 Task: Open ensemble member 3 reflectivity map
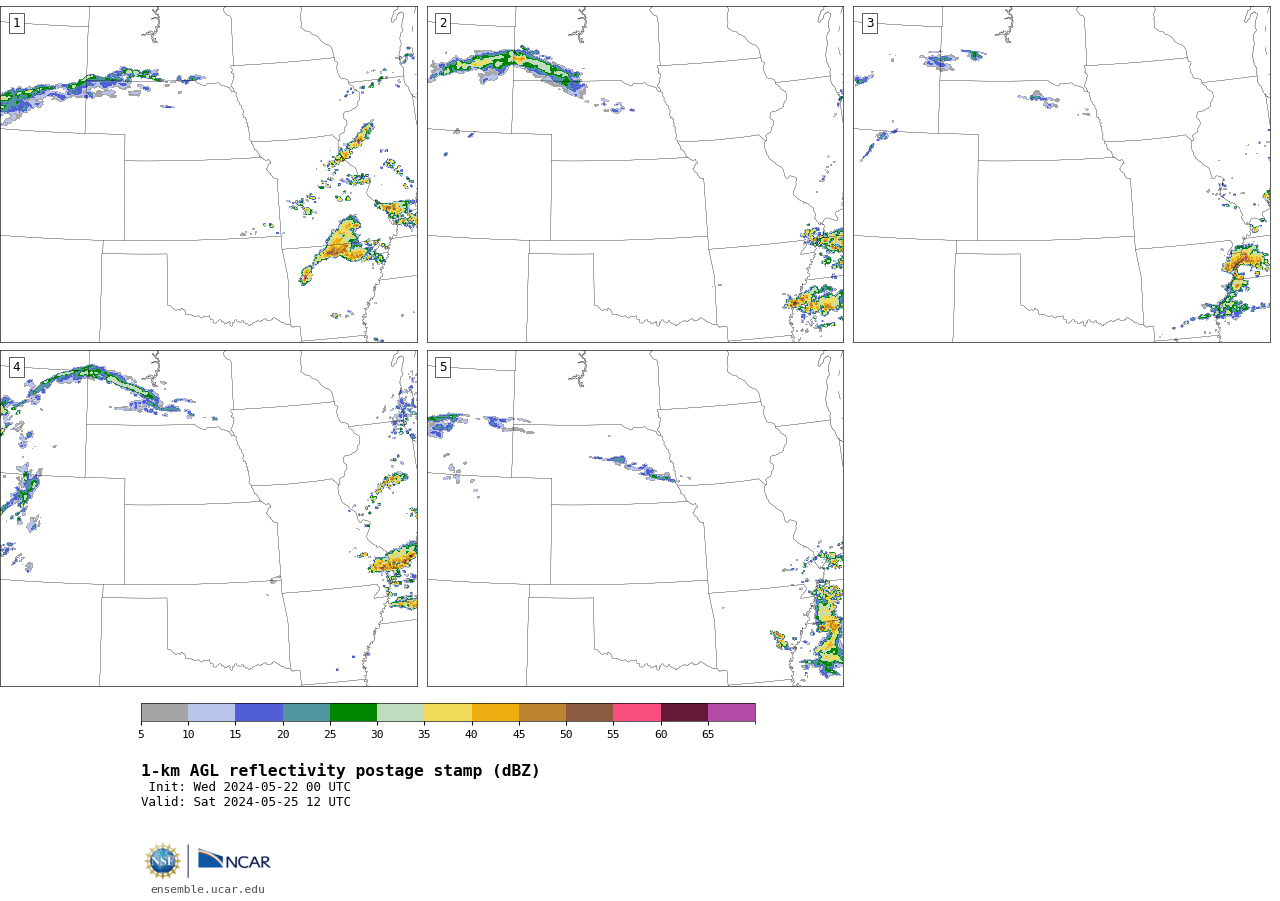pyautogui.click(x=1061, y=174)
